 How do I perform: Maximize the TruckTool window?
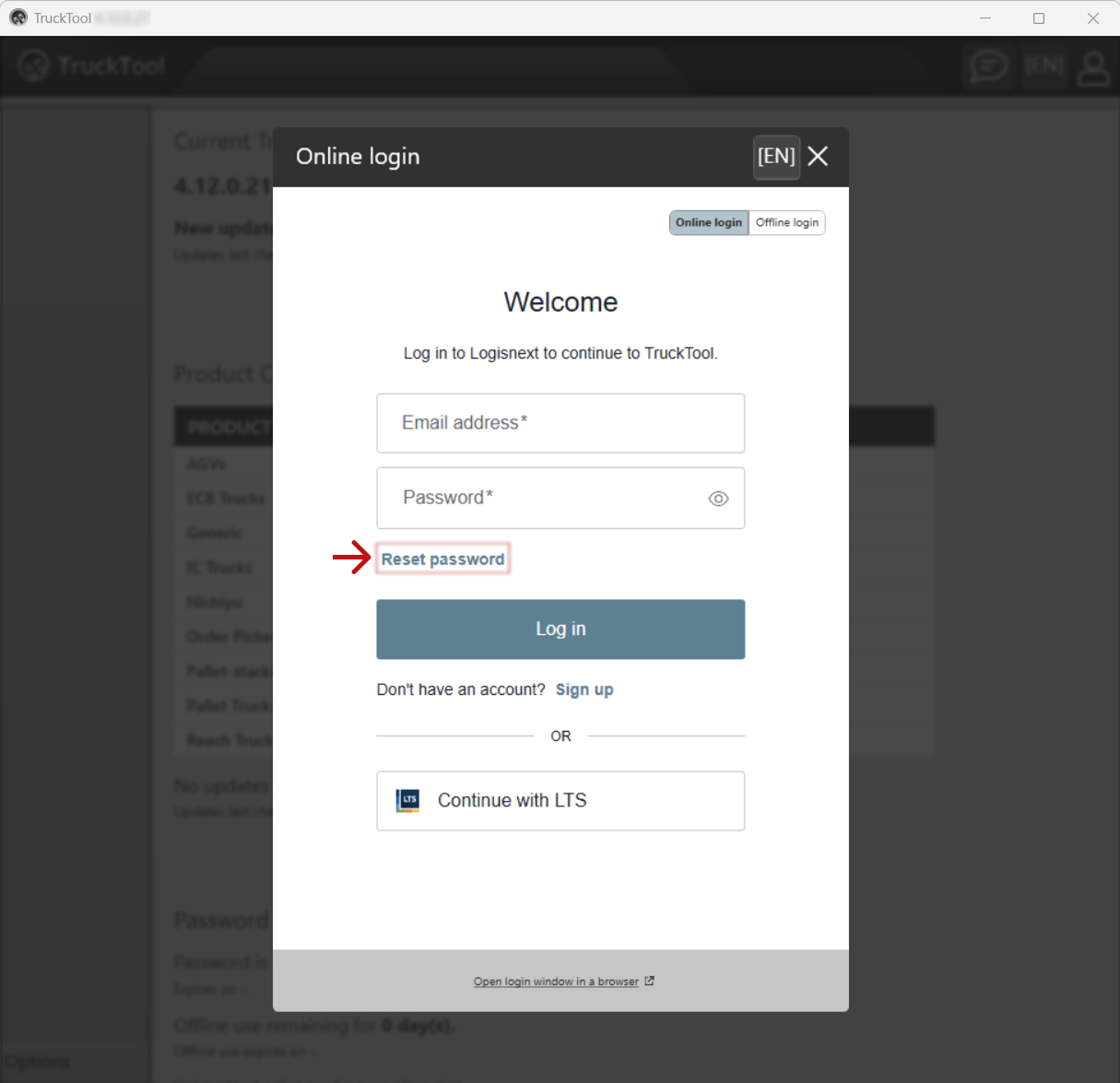1039,18
